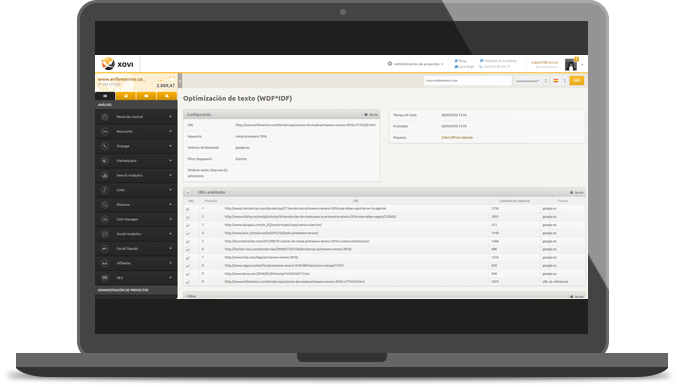Screen dimensions: 678x387
Task: Click the Social Signals megaphone icon
Action: point(105,249)
